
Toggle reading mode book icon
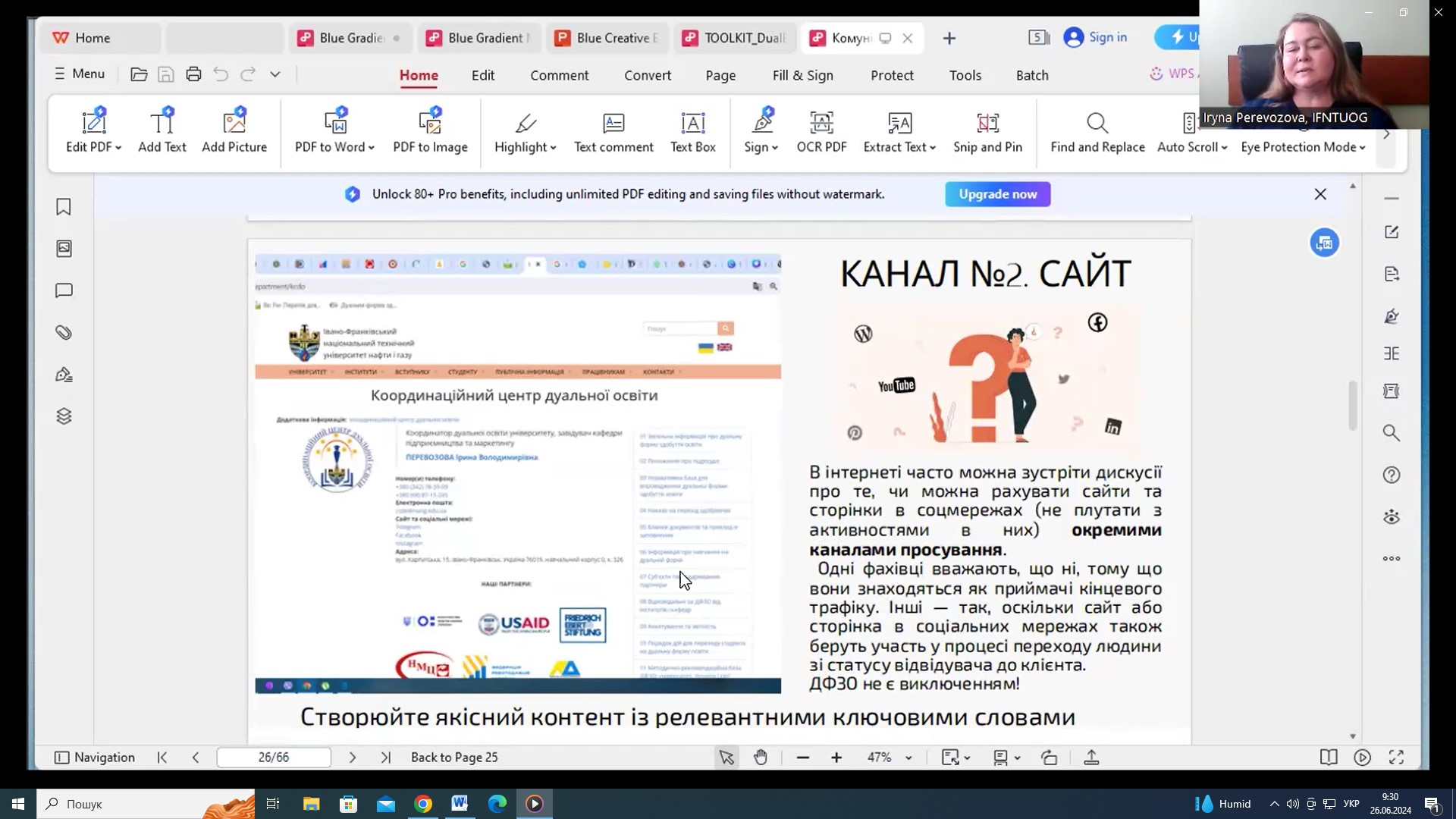point(1328,758)
